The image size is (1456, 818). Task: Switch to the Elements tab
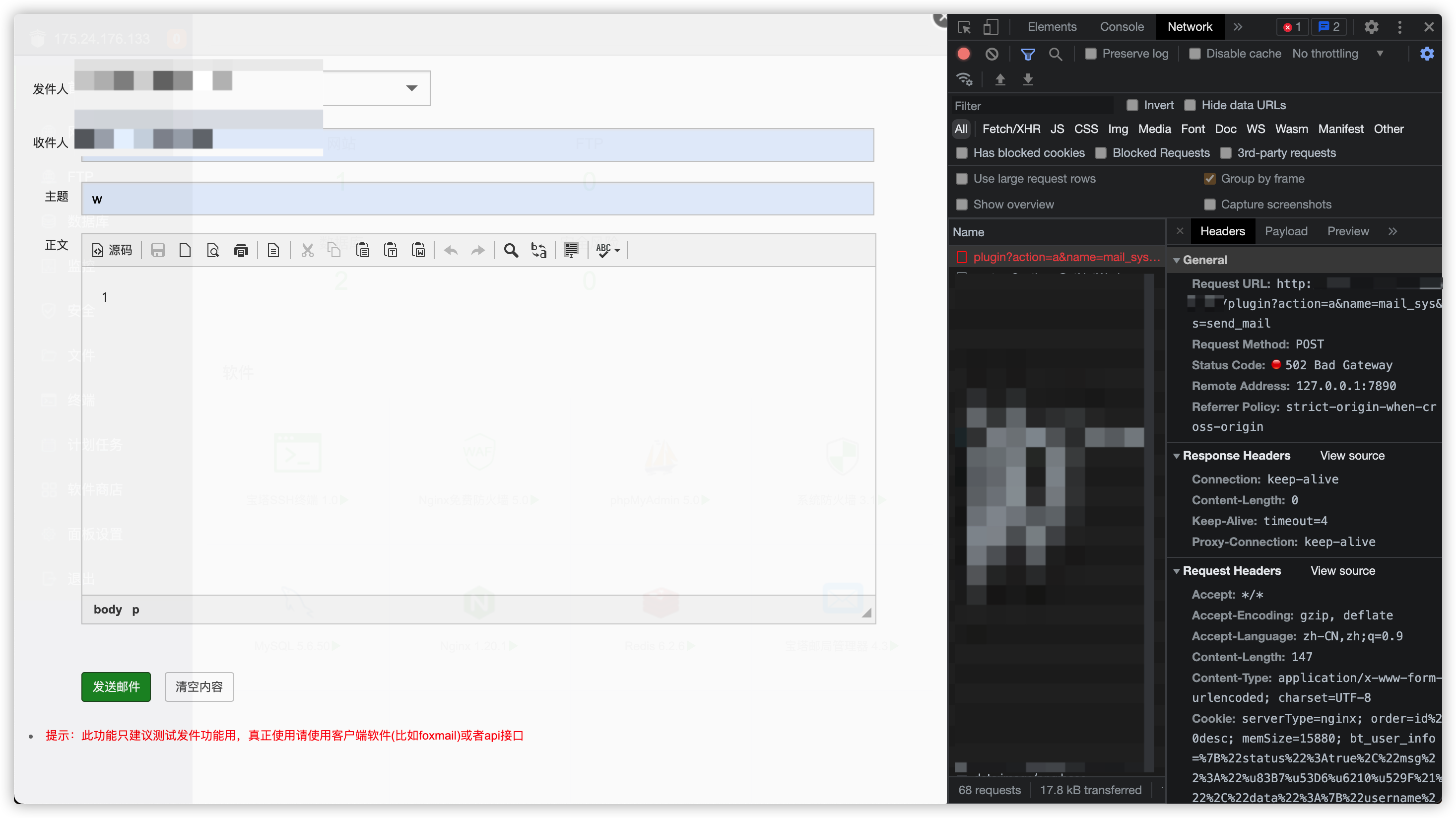pyautogui.click(x=1052, y=27)
